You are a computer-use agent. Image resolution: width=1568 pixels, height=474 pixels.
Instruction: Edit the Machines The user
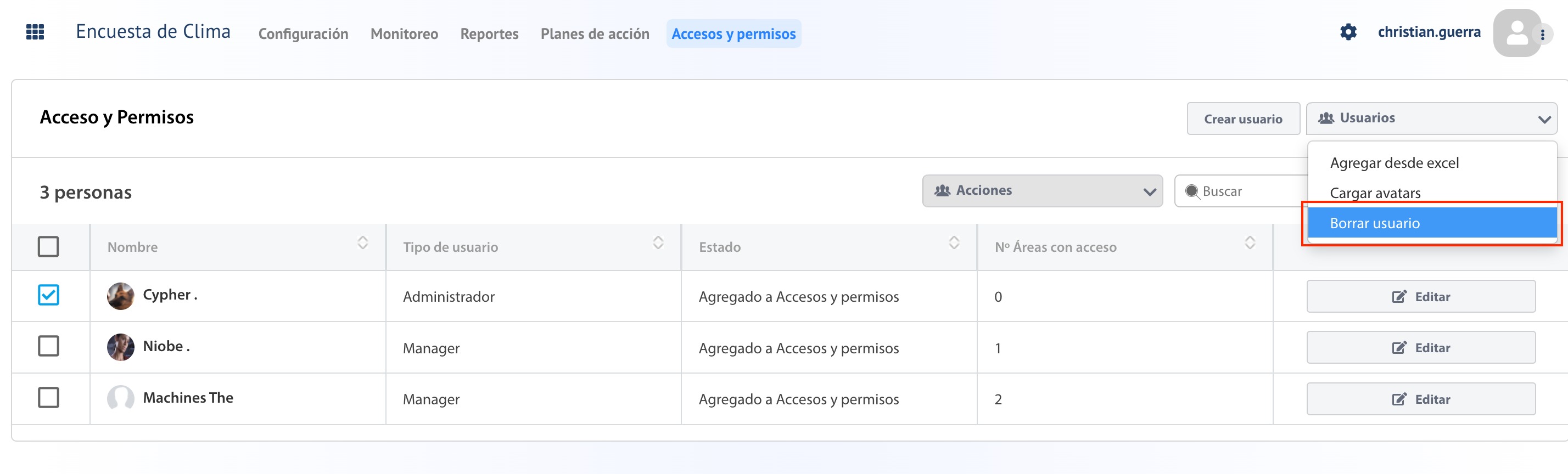[1421, 399]
